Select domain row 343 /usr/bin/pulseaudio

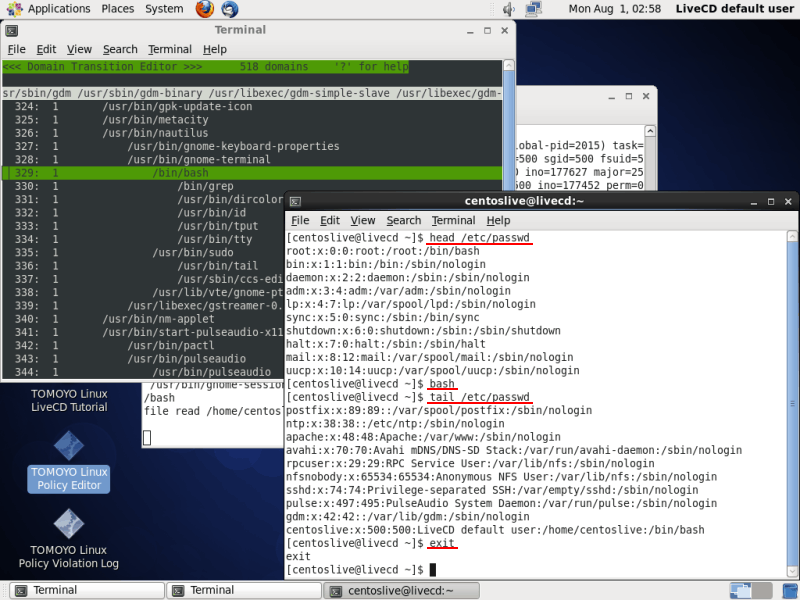point(143,359)
